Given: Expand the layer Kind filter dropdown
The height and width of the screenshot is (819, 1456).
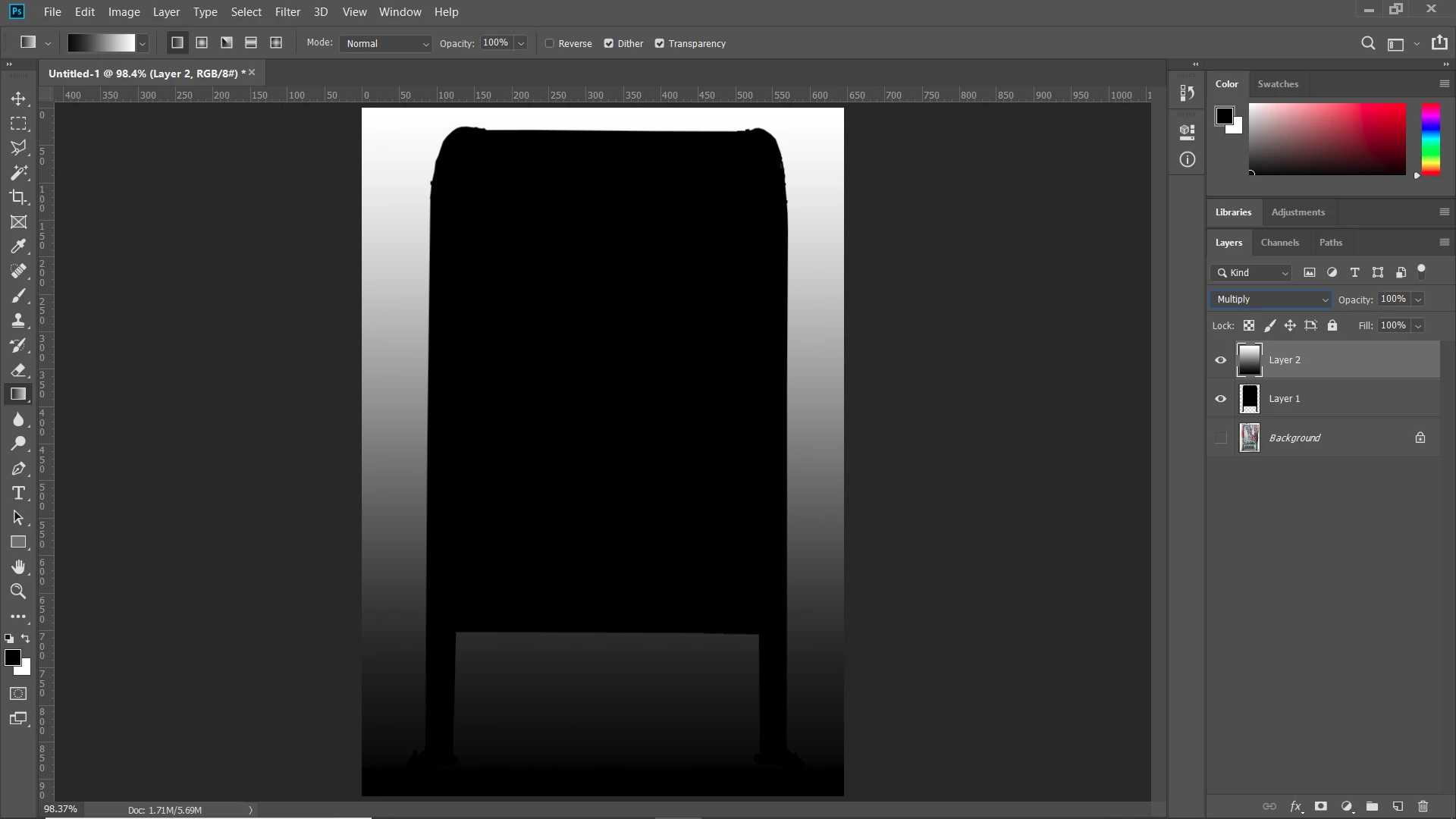Looking at the screenshot, I should click(1252, 273).
